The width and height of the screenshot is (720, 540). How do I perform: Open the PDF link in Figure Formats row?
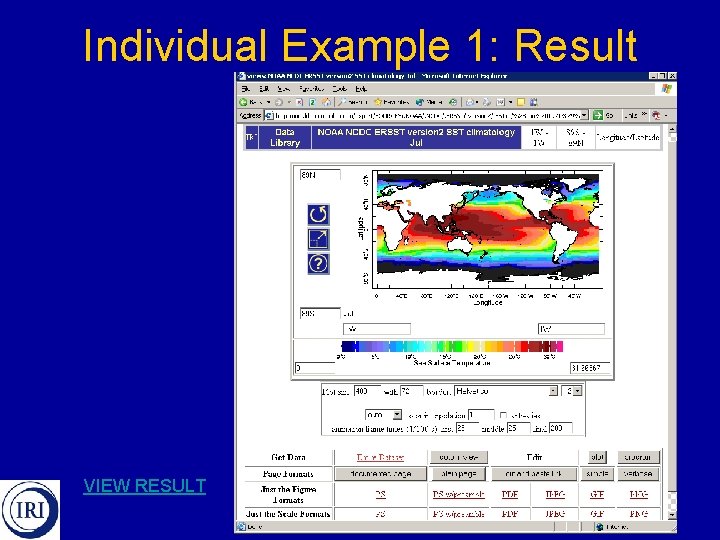click(510, 495)
